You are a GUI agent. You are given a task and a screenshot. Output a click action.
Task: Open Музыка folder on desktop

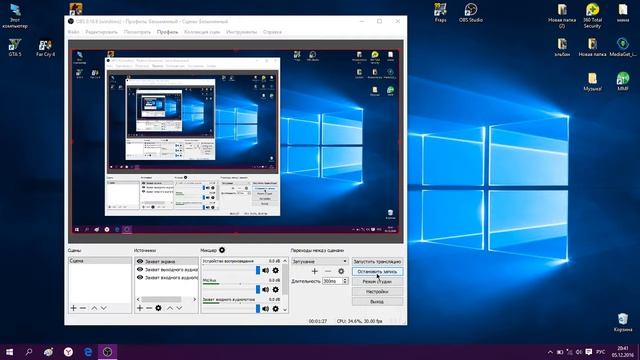tap(592, 82)
